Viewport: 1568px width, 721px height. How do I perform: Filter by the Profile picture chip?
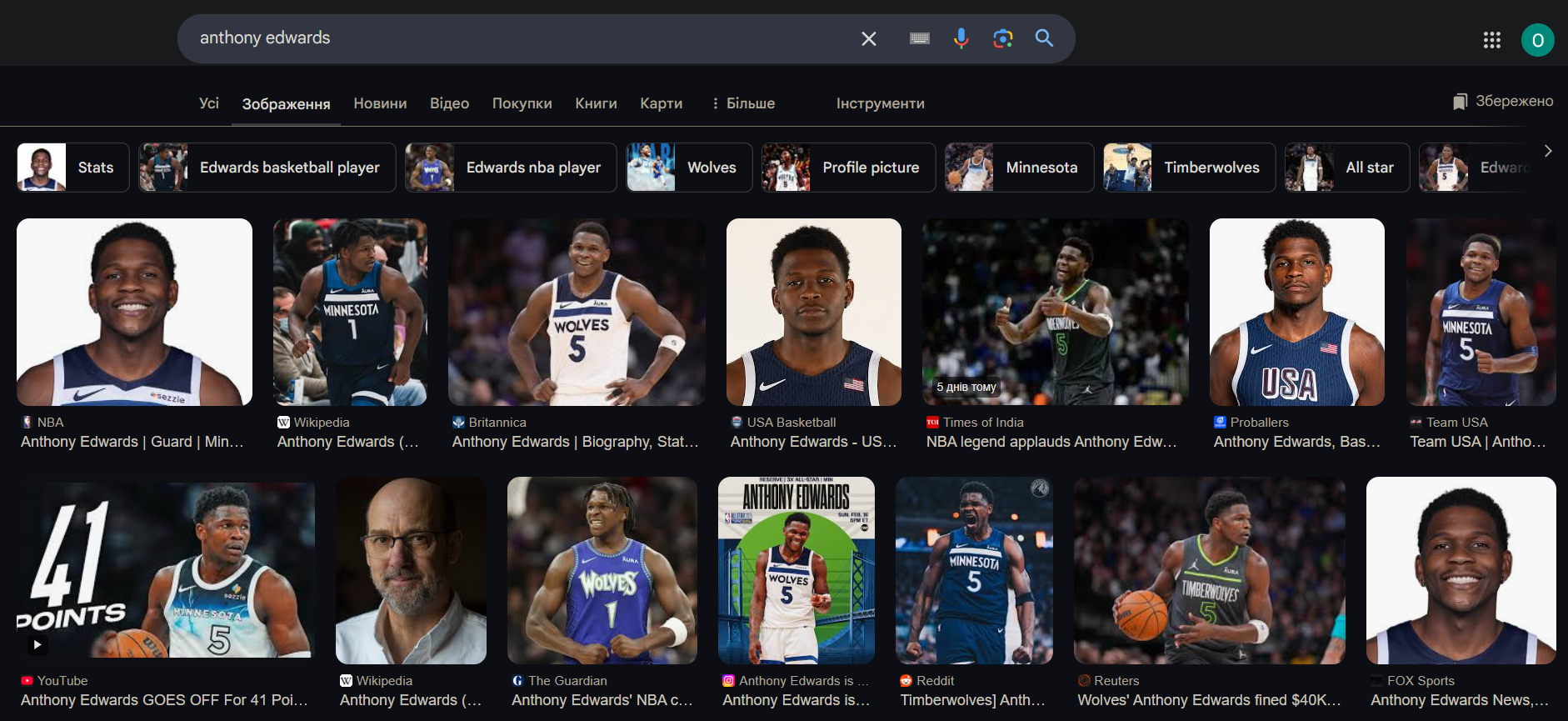point(848,168)
